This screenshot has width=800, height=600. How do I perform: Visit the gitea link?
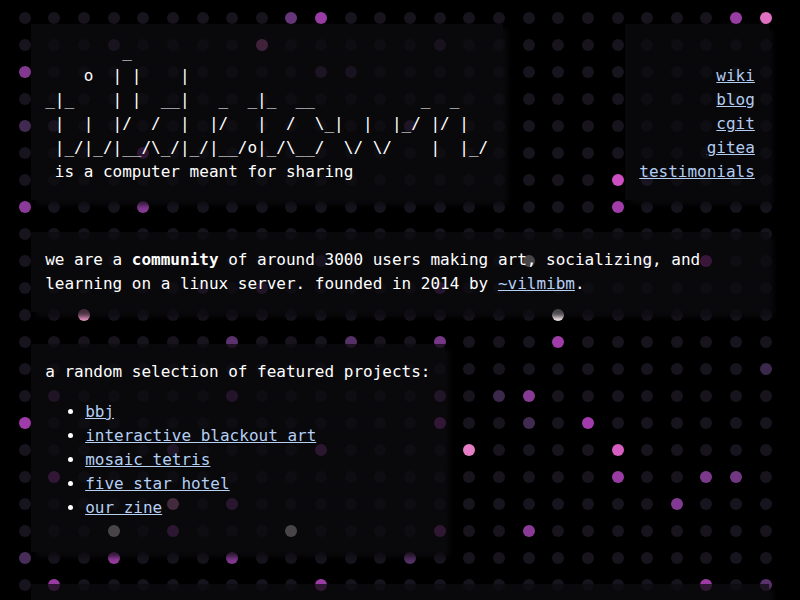tap(730, 148)
